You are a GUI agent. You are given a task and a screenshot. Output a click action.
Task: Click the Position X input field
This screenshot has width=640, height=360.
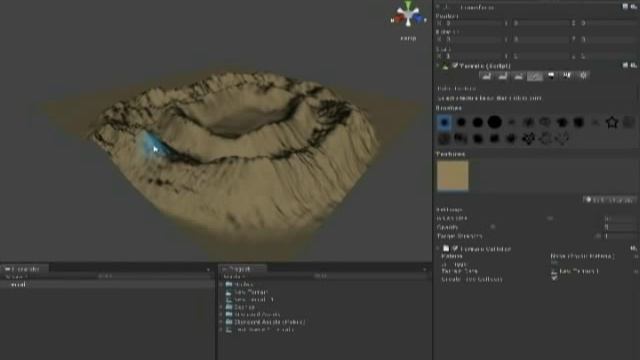coord(472,24)
